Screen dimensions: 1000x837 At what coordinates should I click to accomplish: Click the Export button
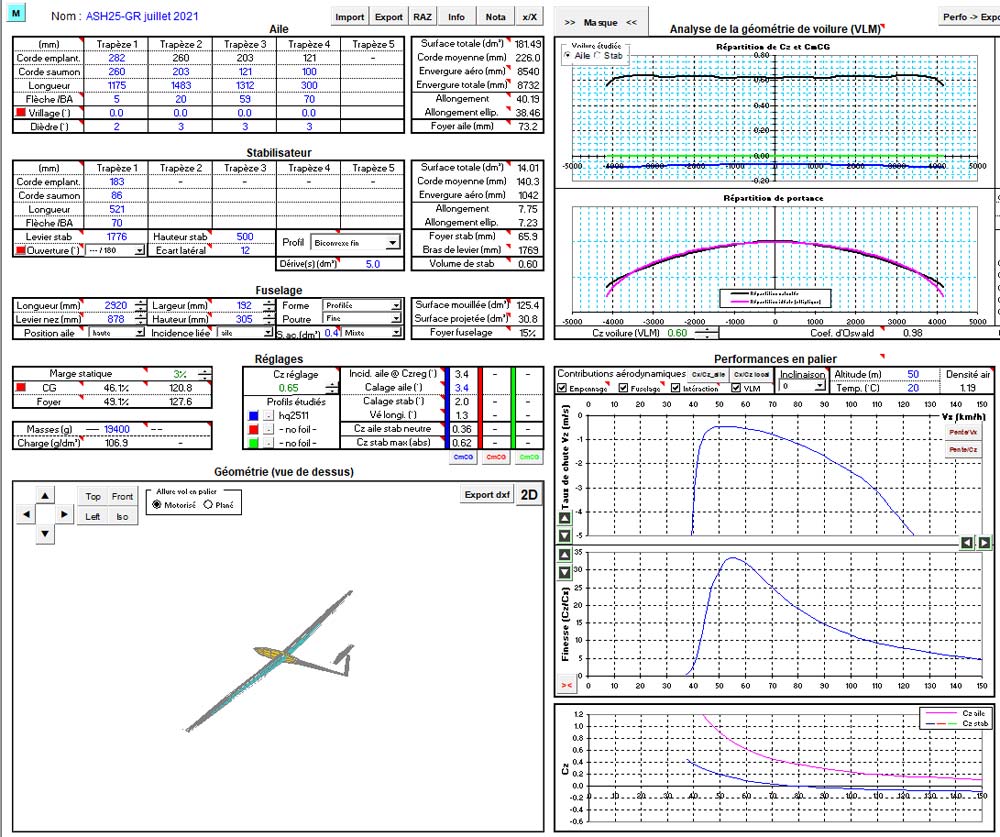click(x=388, y=17)
